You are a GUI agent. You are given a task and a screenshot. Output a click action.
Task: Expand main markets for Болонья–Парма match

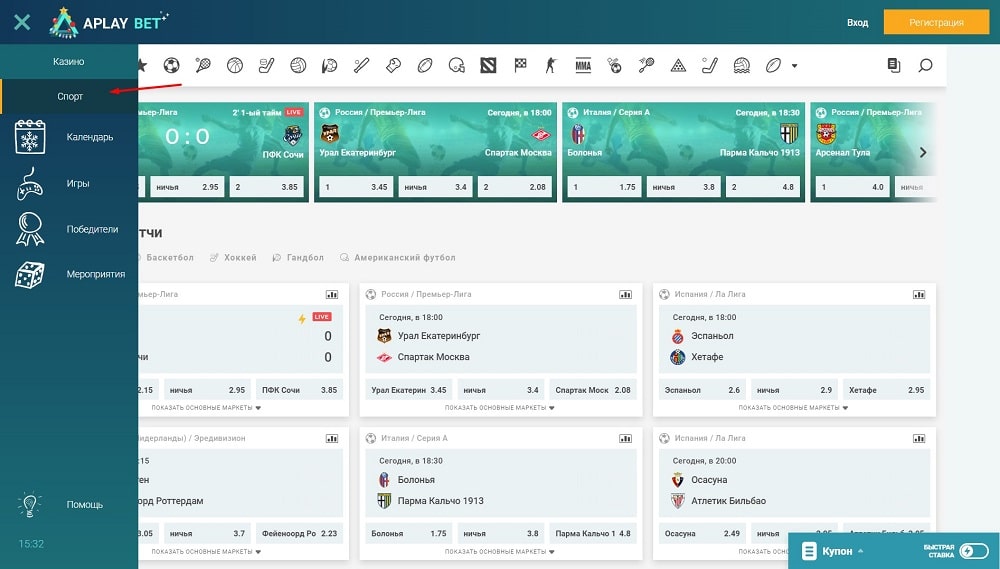point(499,551)
